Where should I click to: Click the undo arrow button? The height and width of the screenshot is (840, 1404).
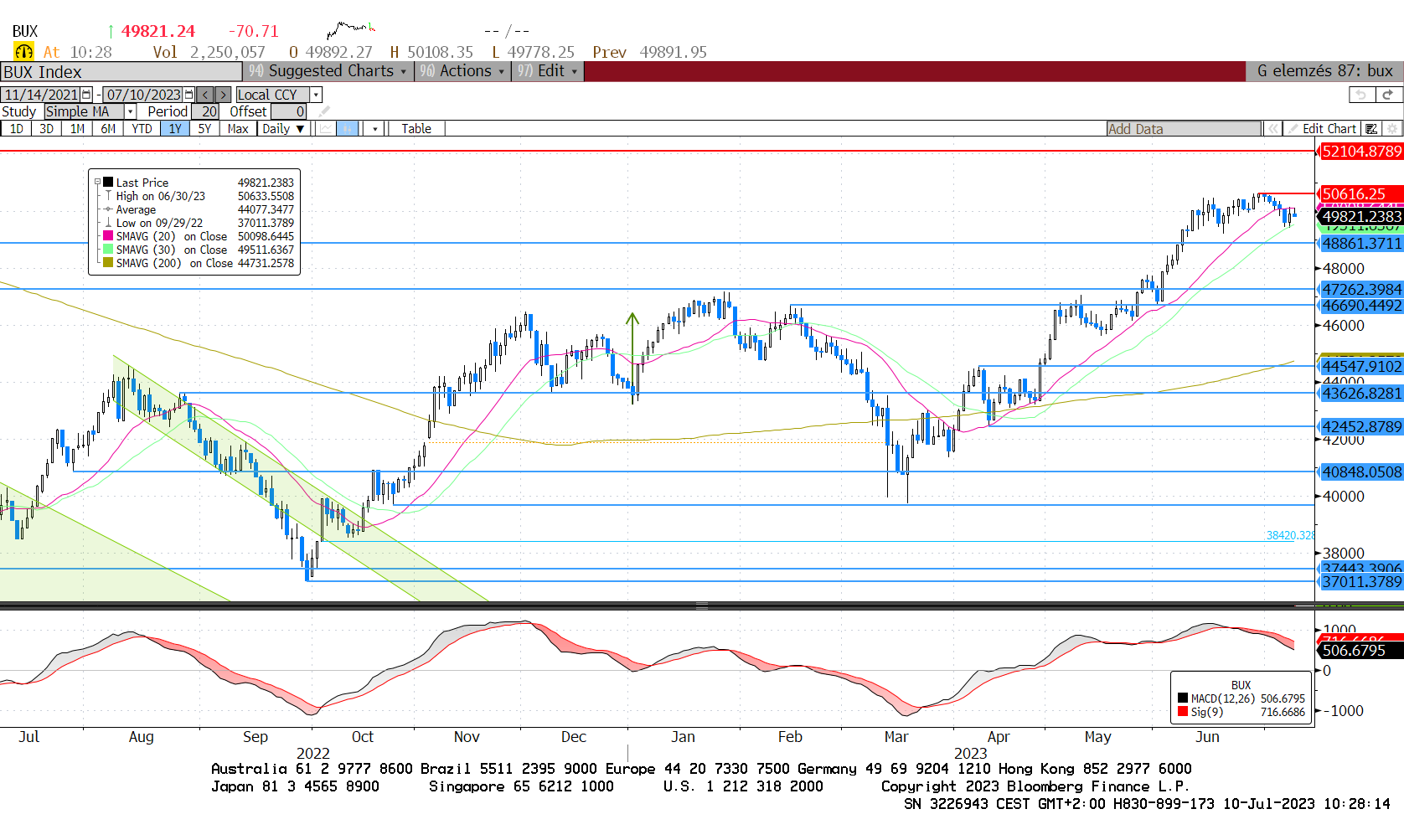(1361, 95)
